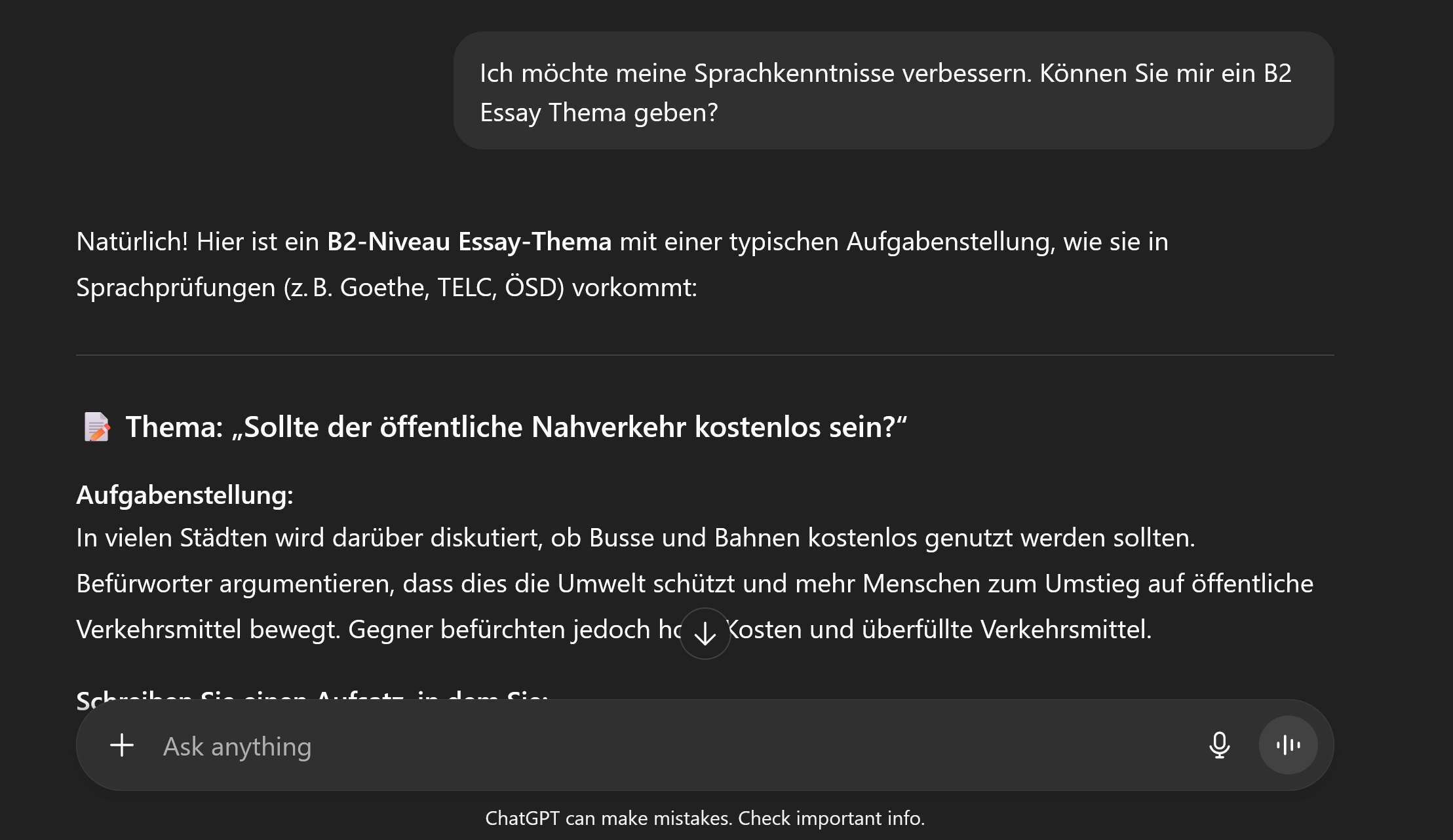Click the "ChatGPT can make mistakes" disclaimer
The image size is (1453, 840).
705,818
